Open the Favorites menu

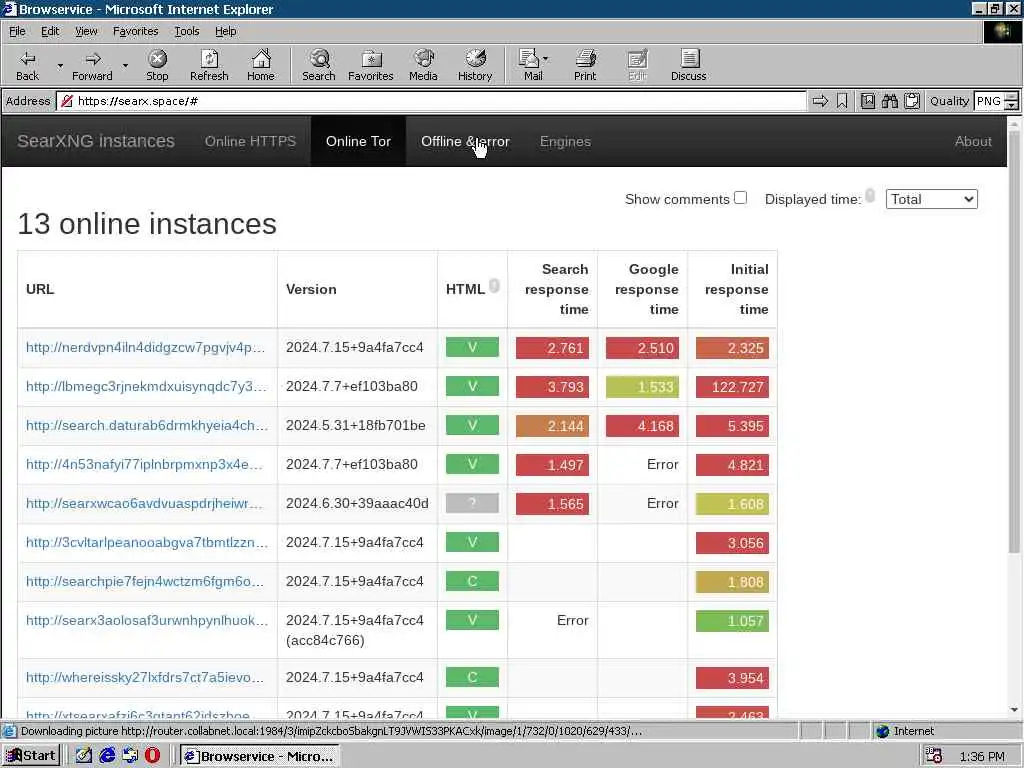click(x=135, y=31)
